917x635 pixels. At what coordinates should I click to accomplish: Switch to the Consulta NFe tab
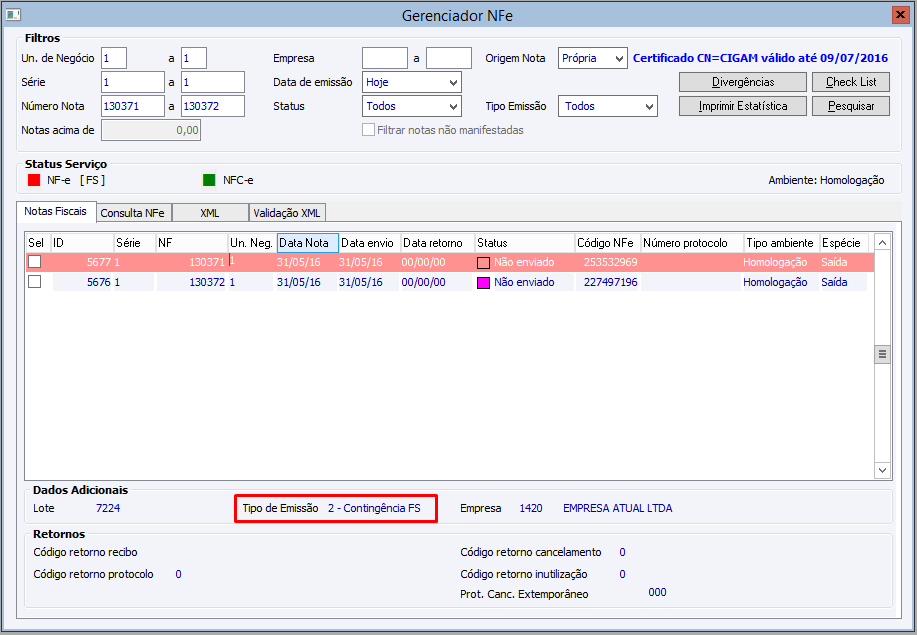[132, 213]
